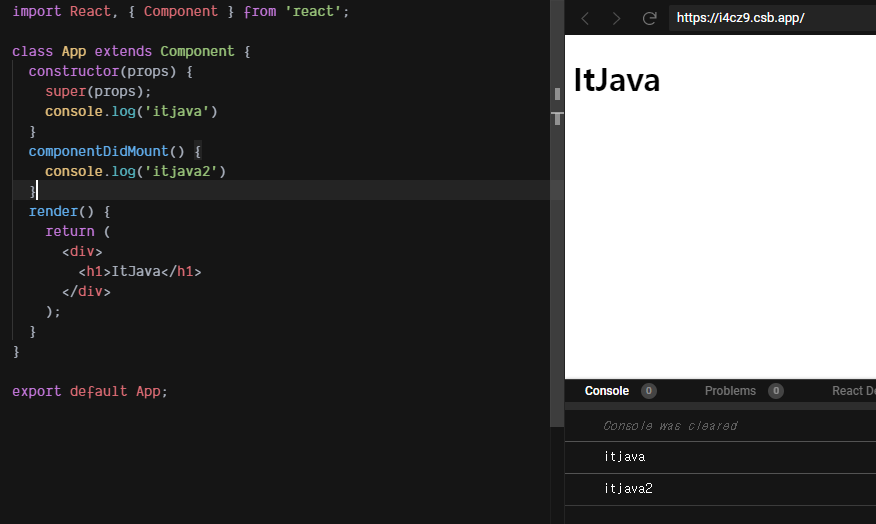876x524 pixels.
Task: Click the super(props) line
Action: point(98,92)
